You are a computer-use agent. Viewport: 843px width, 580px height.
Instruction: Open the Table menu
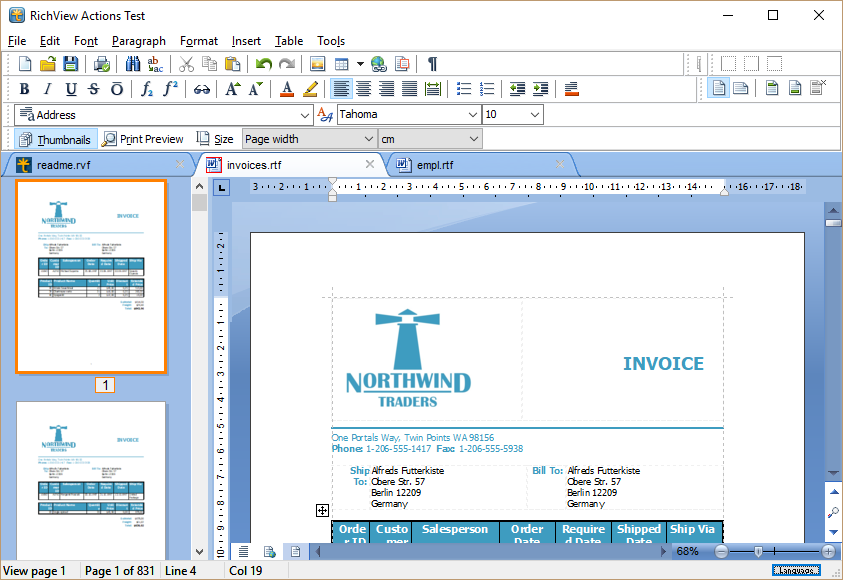pos(289,41)
